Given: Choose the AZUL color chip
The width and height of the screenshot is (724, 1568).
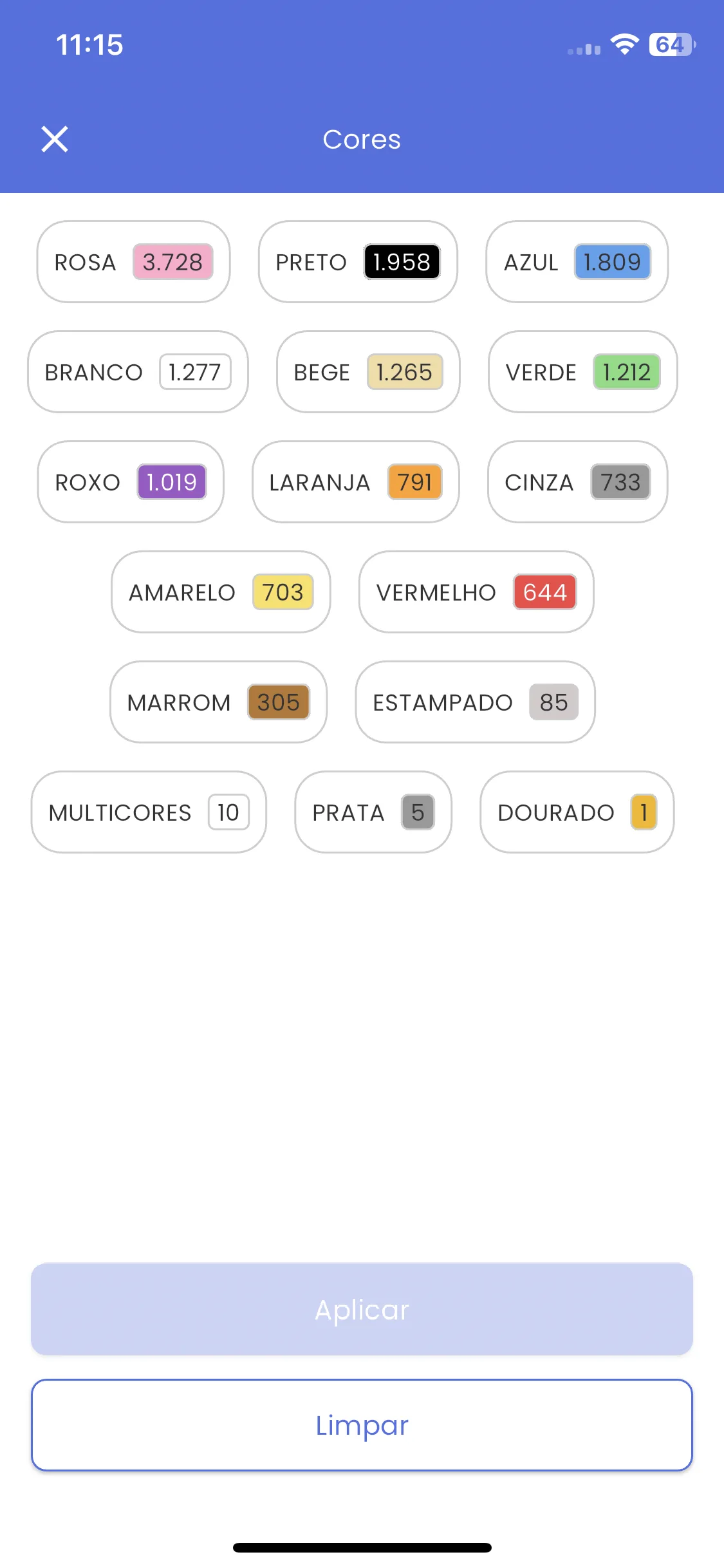Looking at the screenshot, I should tap(577, 262).
